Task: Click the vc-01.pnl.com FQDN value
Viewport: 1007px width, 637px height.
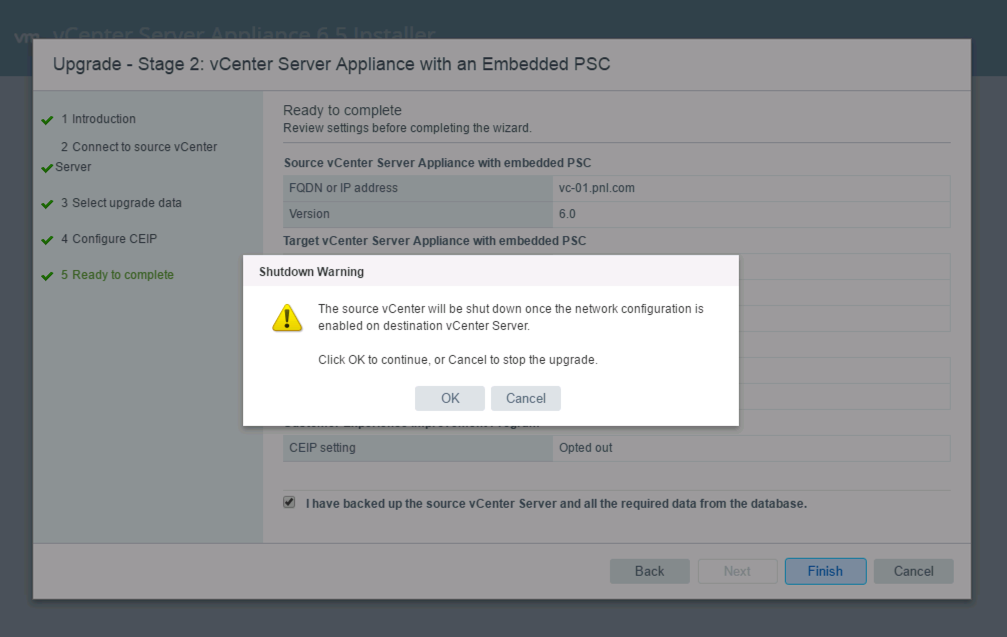Action: [x=597, y=188]
